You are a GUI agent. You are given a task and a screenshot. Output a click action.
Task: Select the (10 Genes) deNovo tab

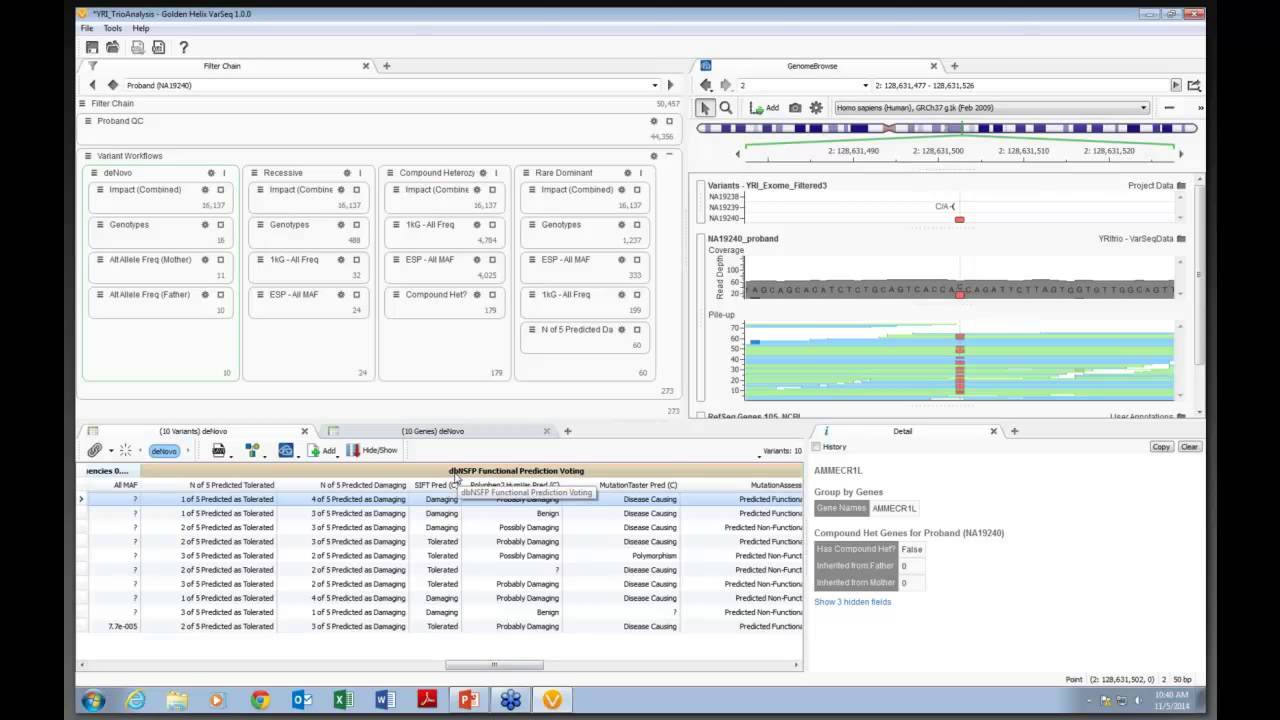pos(433,431)
